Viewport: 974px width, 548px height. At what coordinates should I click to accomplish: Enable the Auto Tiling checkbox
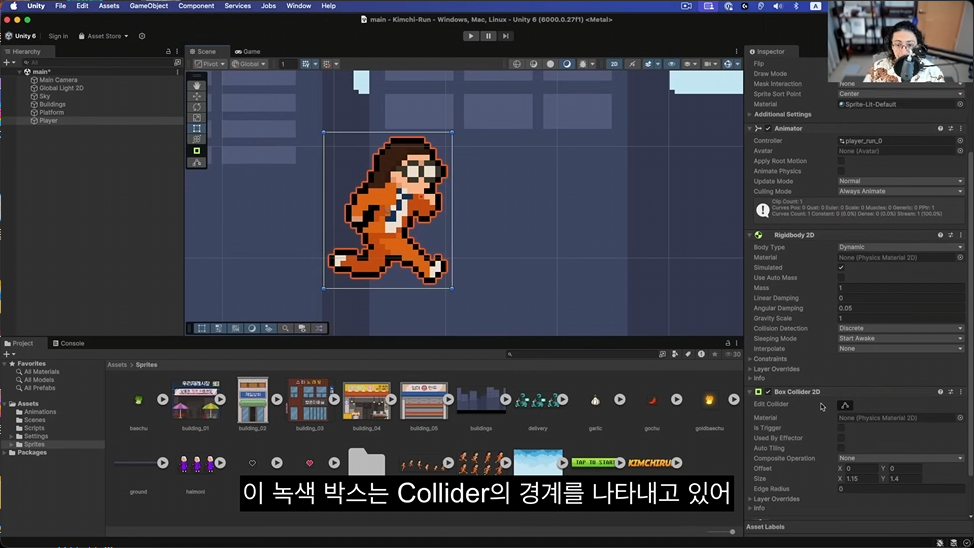[841, 448]
